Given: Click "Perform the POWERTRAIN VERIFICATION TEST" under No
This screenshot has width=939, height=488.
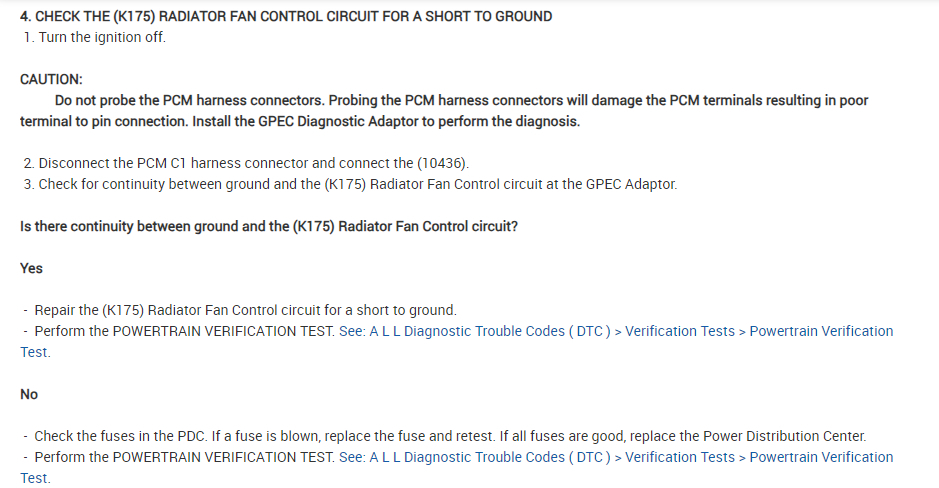Looking at the screenshot, I should coord(185,457).
